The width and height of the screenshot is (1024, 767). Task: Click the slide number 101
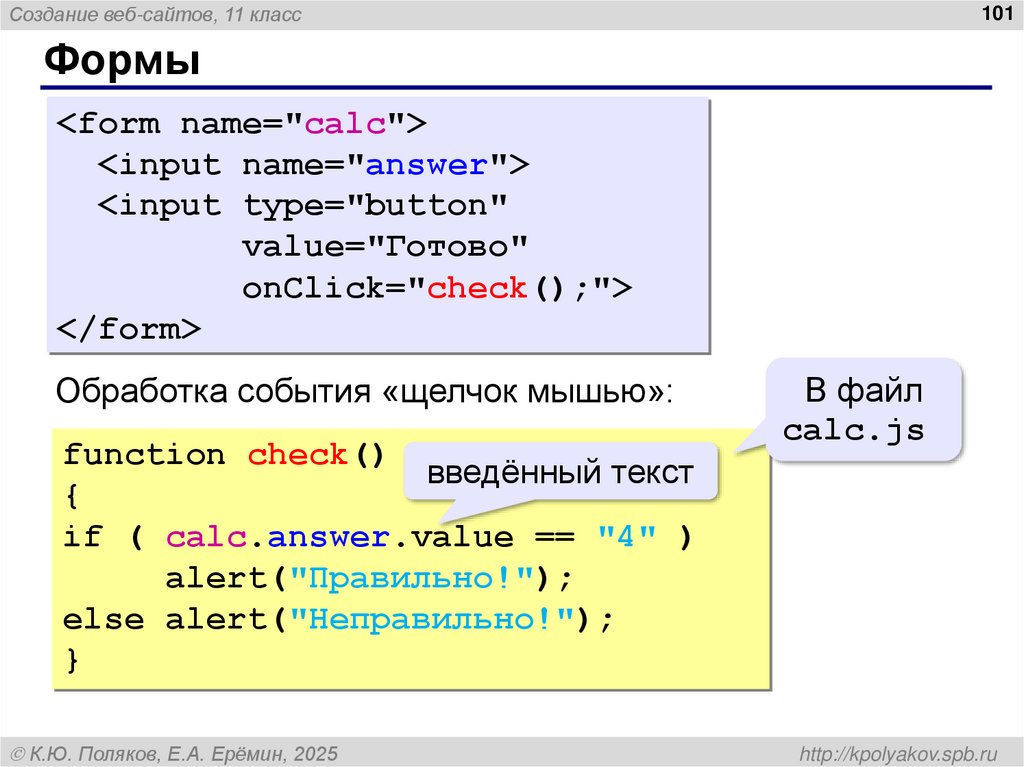pos(997,13)
